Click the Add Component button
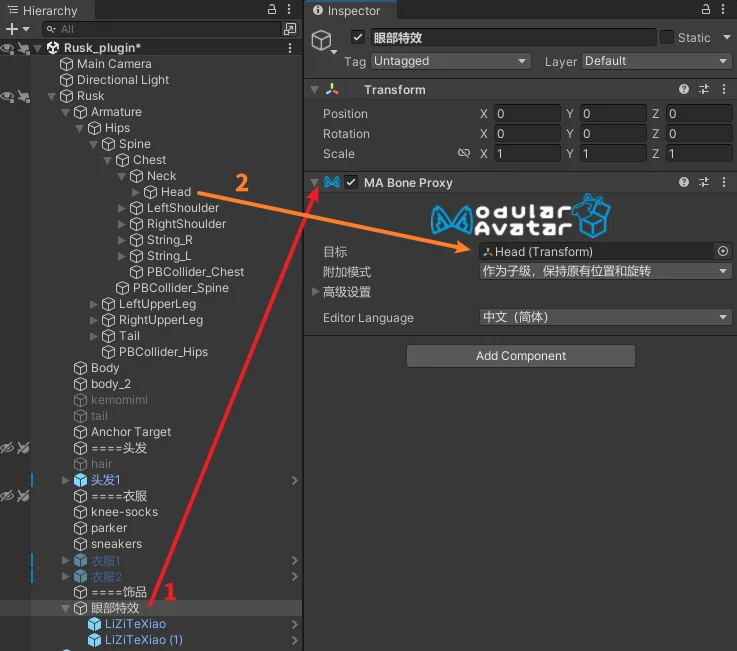737x651 pixels. click(520, 356)
